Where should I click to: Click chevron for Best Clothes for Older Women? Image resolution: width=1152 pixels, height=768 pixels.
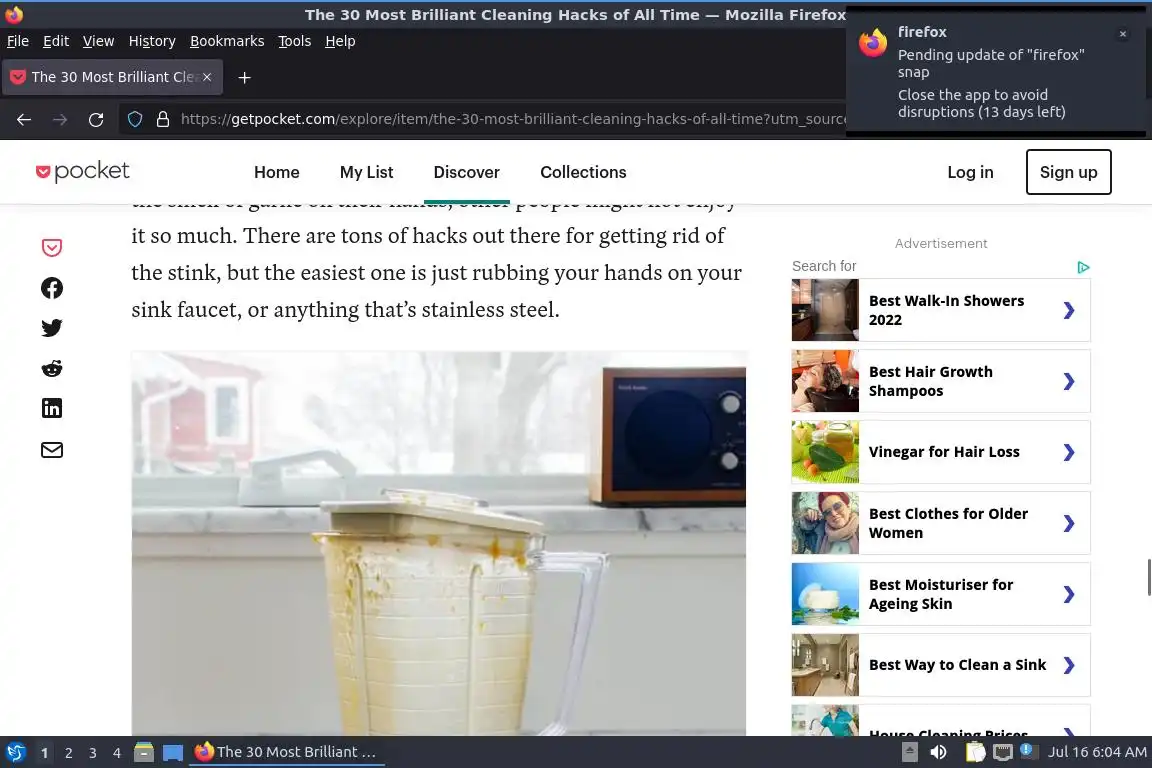(1069, 523)
